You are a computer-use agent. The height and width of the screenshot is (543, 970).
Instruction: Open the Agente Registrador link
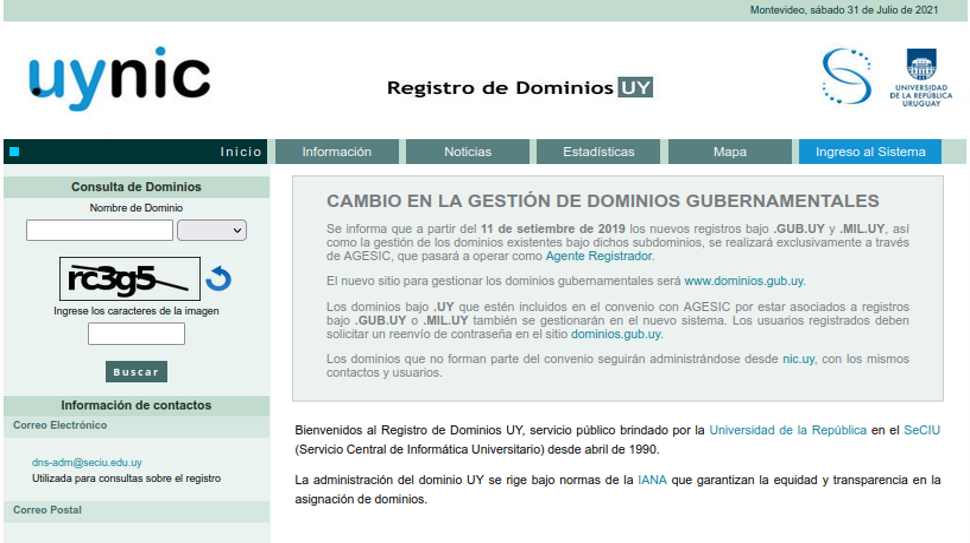pos(599,256)
